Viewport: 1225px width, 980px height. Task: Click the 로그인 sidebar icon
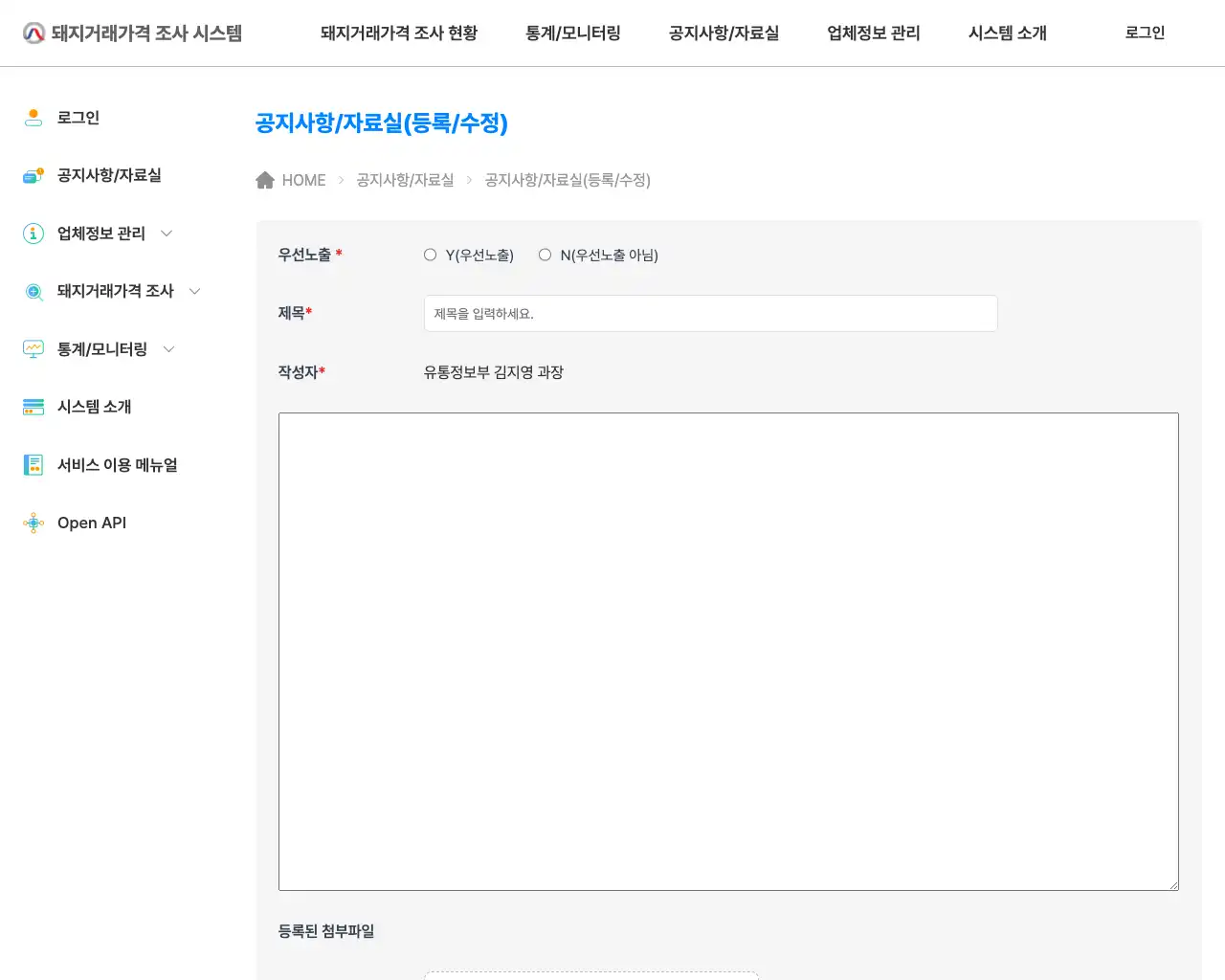(x=33, y=117)
